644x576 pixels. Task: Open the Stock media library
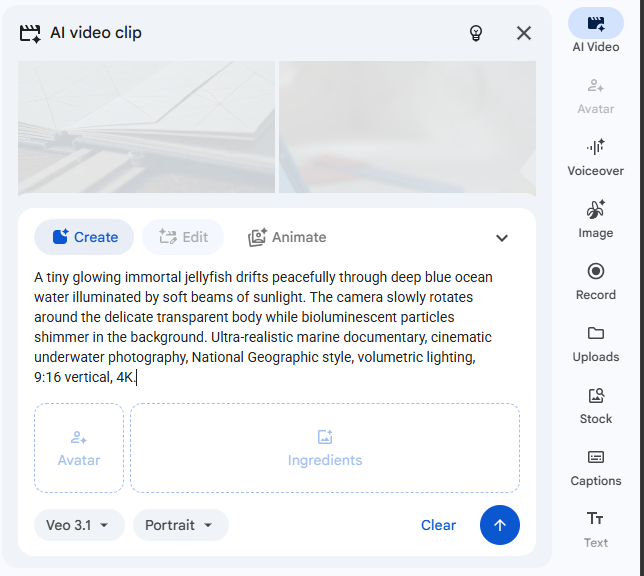(596, 406)
